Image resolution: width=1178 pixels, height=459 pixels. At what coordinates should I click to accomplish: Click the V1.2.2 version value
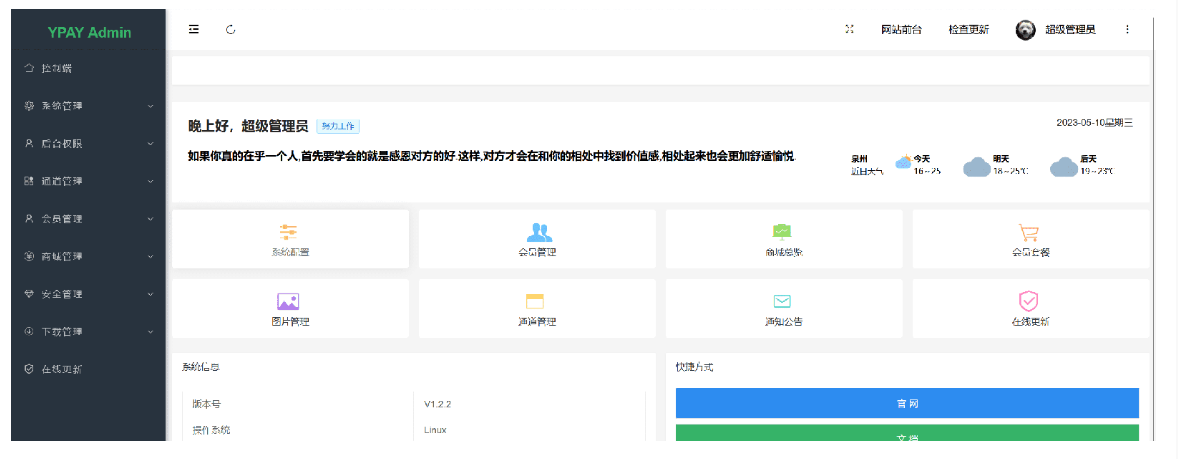[437, 404]
